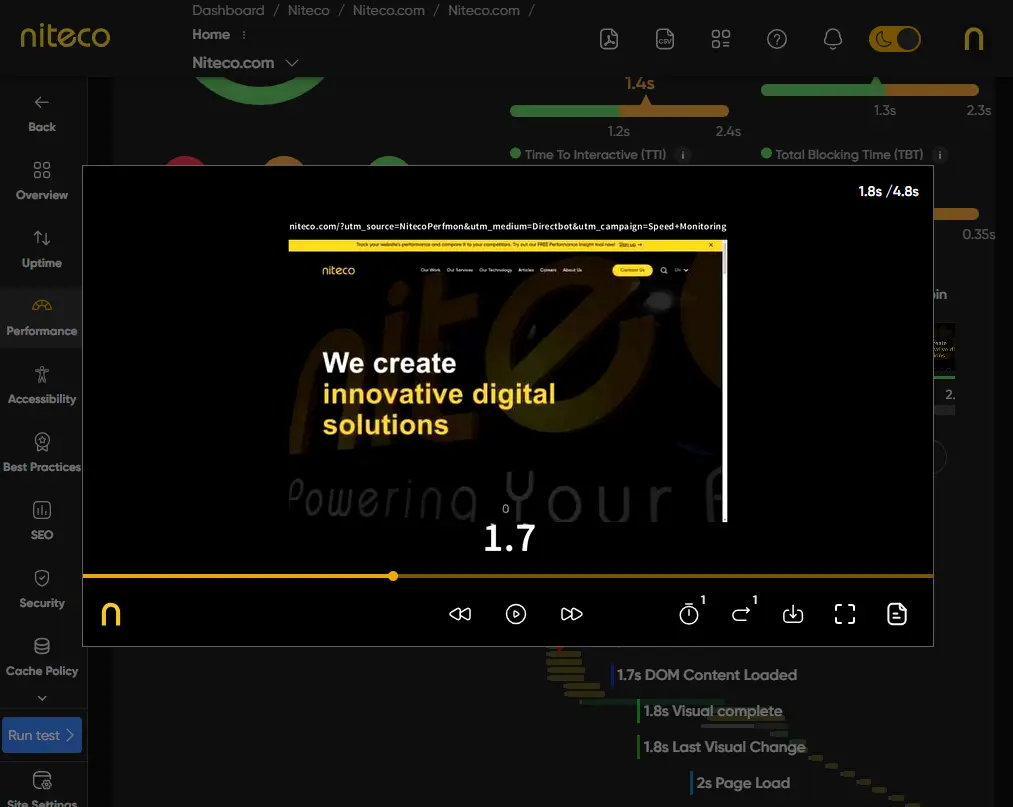Fast forward the video playback

click(x=572, y=614)
